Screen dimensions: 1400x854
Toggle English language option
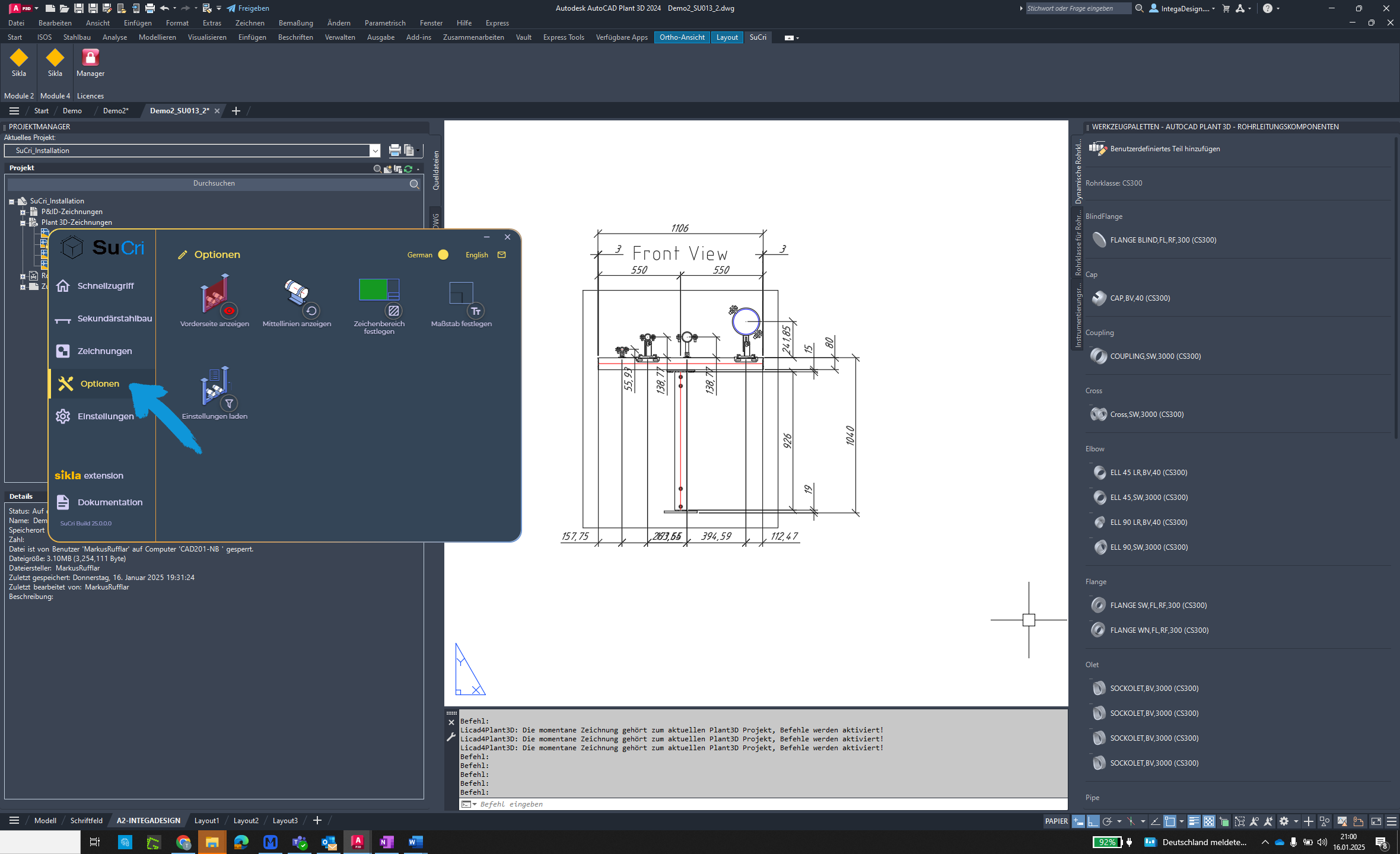click(x=477, y=254)
